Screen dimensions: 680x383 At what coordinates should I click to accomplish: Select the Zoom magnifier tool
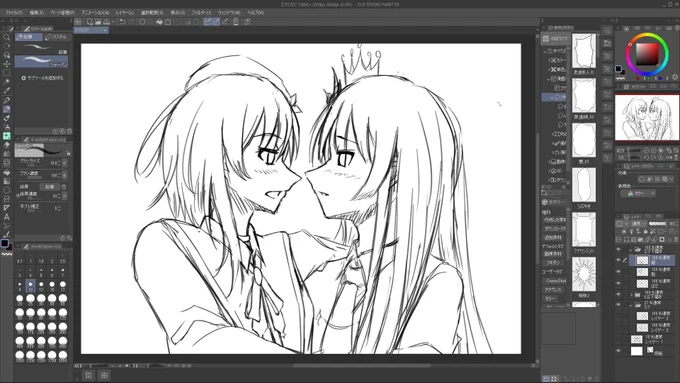click(7, 37)
